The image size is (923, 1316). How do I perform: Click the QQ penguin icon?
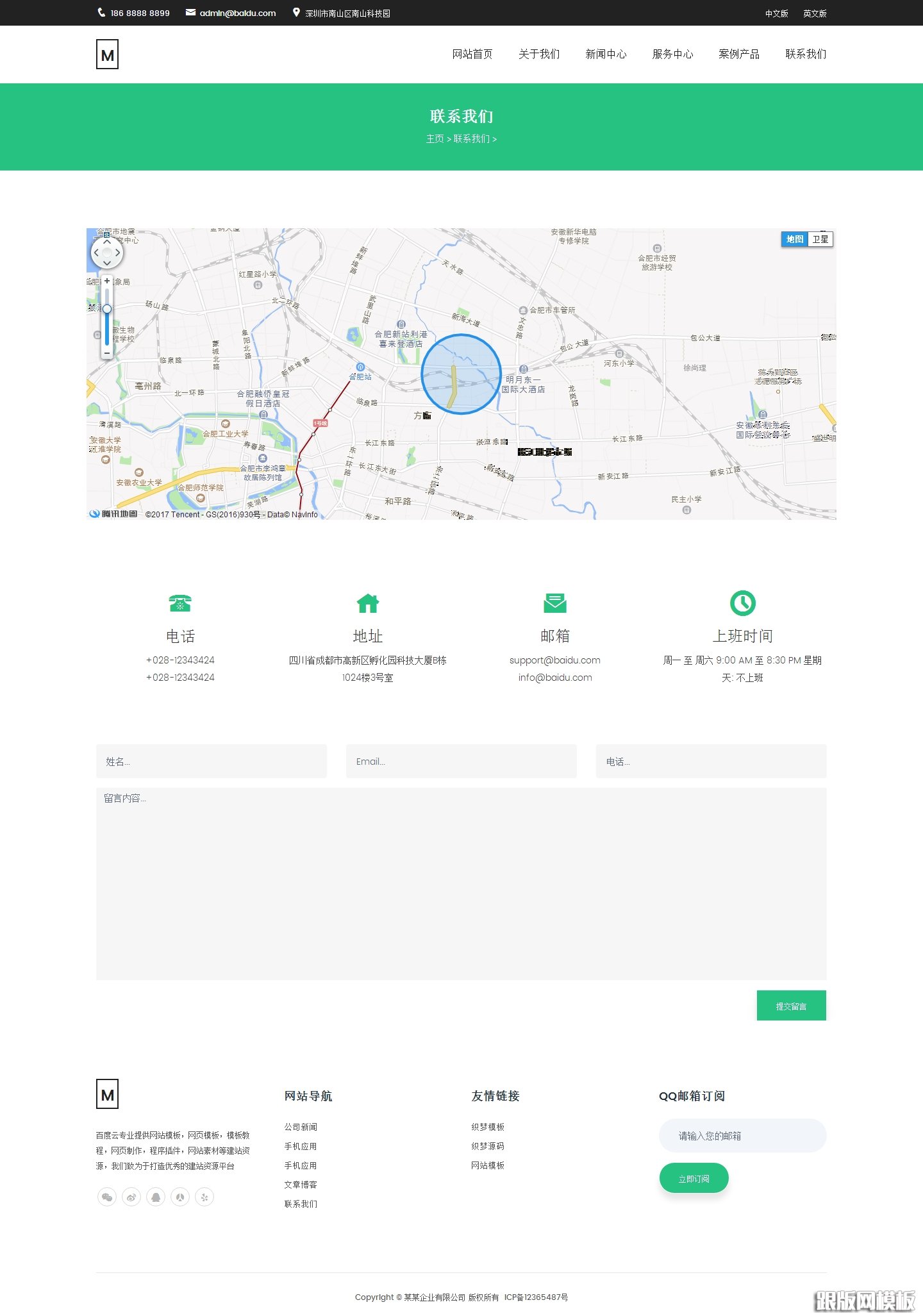(156, 1197)
